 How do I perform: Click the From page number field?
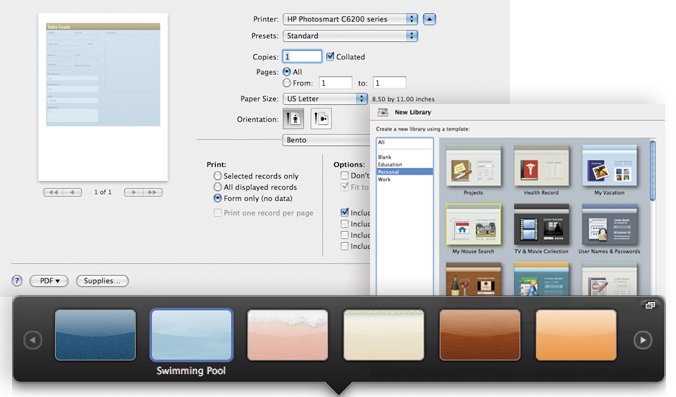click(x=335, y=83)
